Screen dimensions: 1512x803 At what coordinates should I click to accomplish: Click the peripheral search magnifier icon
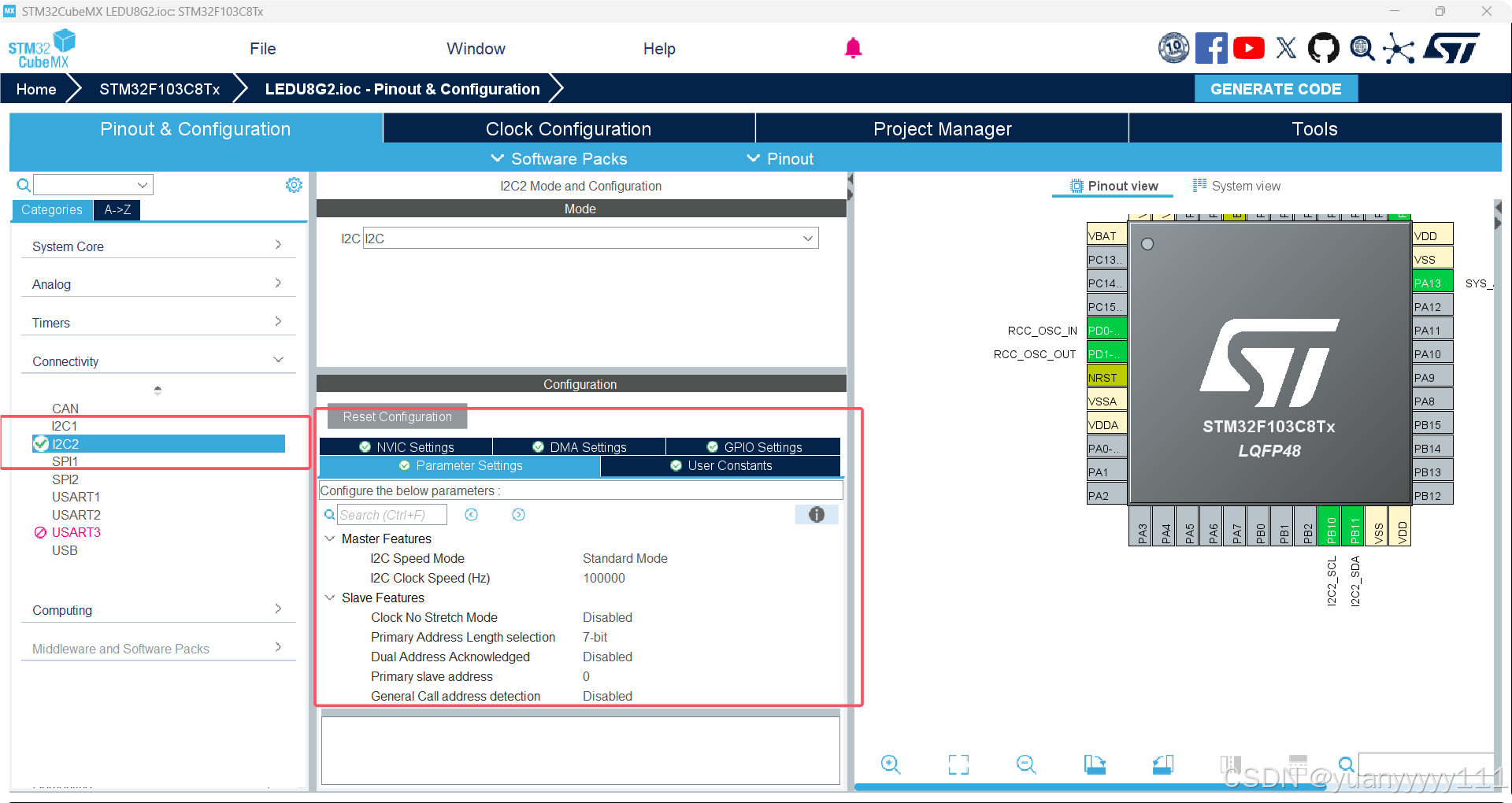pyautogui.click(x=24, y=185)
